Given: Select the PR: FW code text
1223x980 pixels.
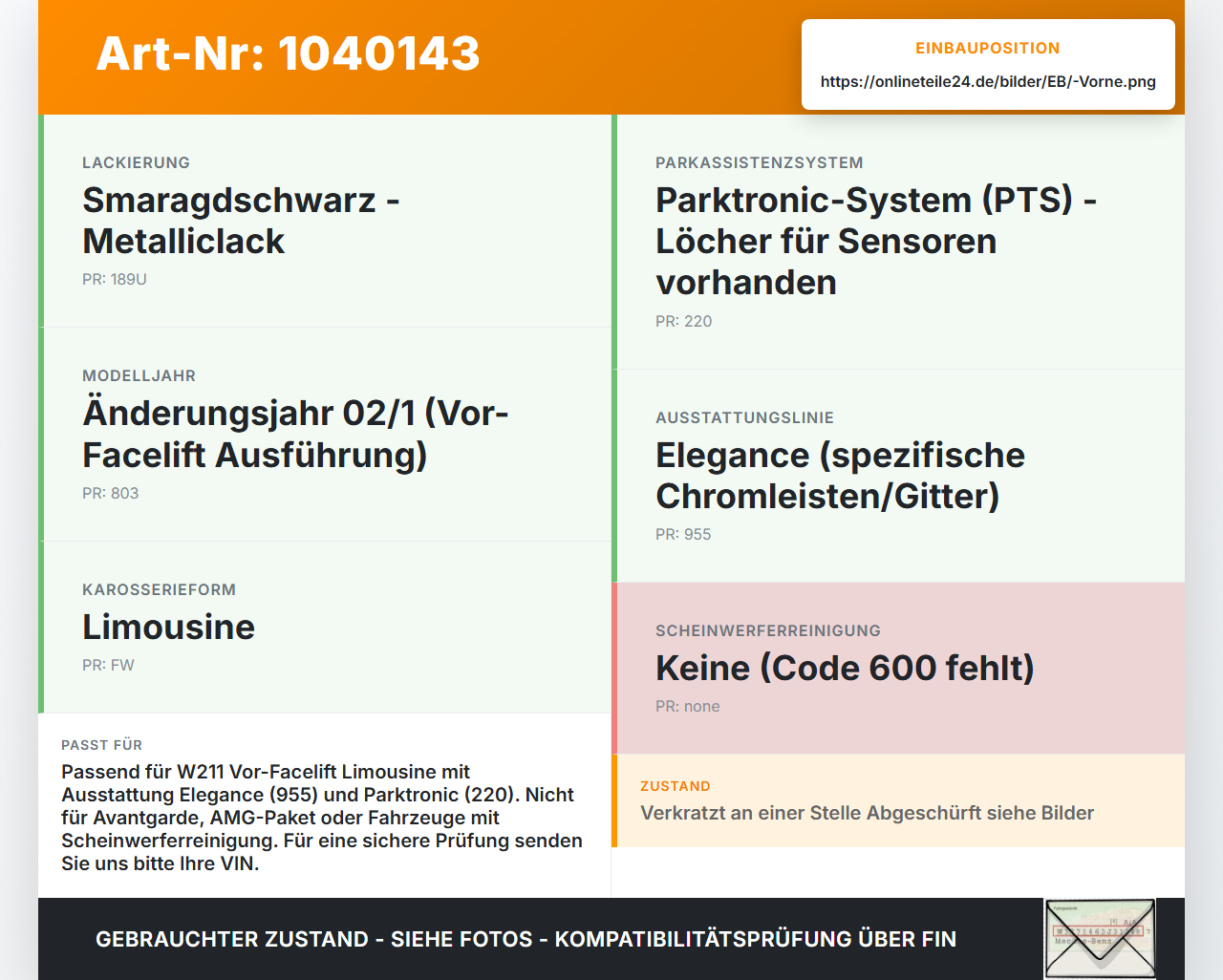Looking at the screenshot, I should click(x=108, y=665).
